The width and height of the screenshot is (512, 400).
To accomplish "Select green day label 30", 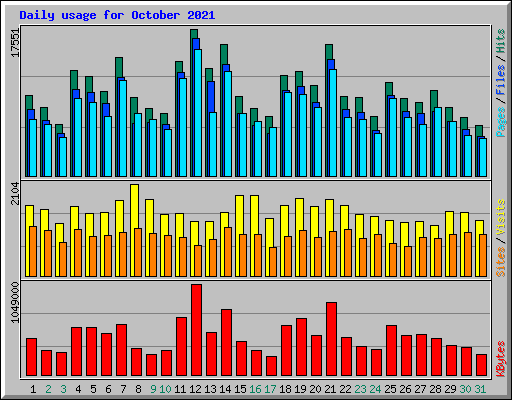I will [x=465, y=389].
